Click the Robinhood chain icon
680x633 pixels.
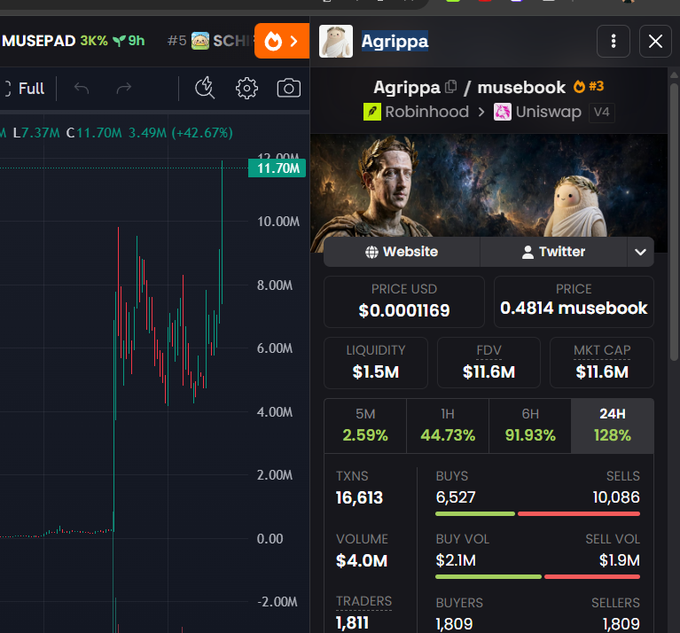[372, 112]
